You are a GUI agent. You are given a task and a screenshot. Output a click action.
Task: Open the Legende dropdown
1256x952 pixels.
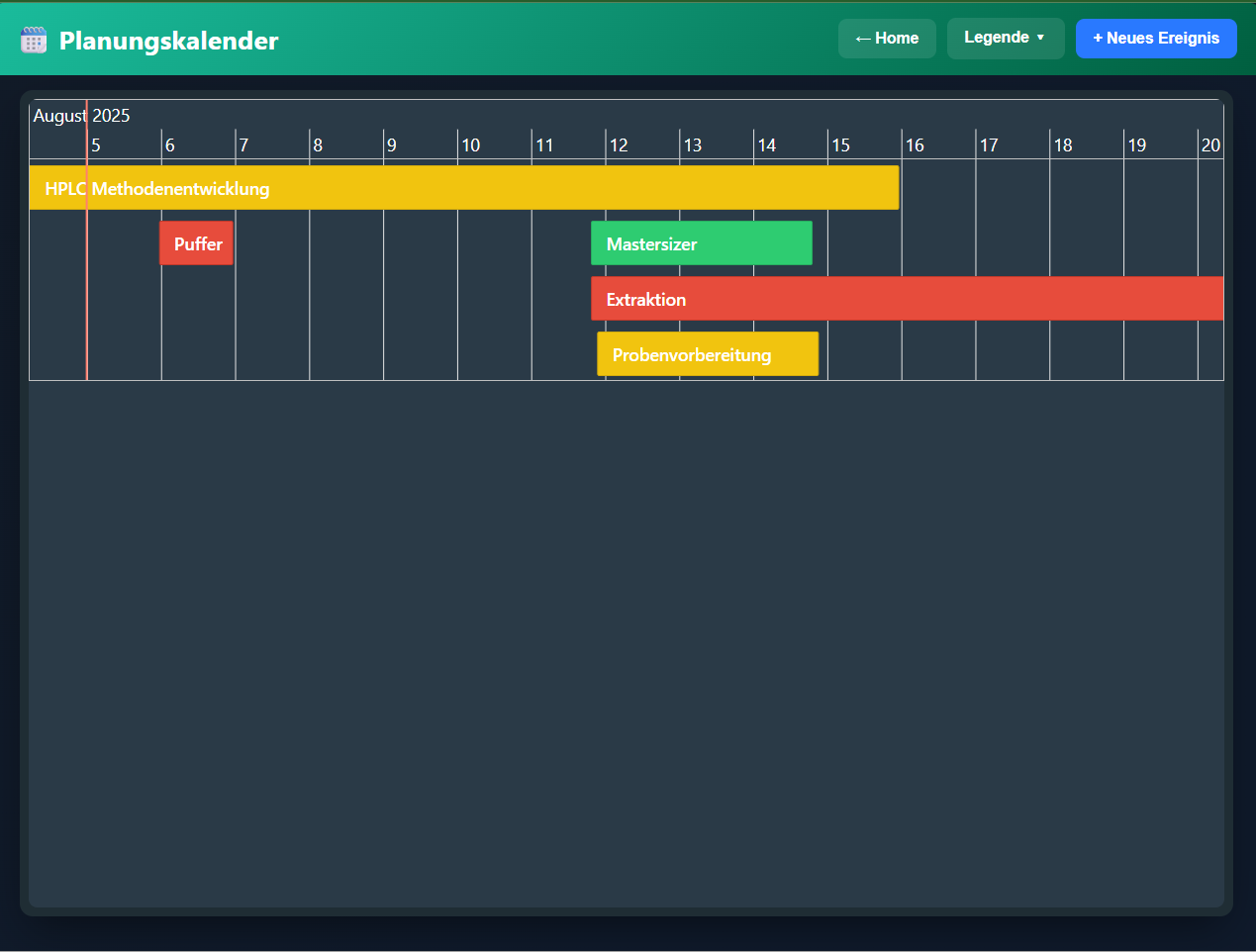pos(1005,38)
